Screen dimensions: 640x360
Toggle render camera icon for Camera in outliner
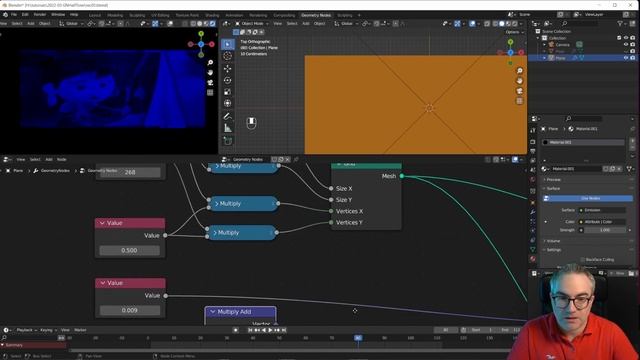[633, 44]
